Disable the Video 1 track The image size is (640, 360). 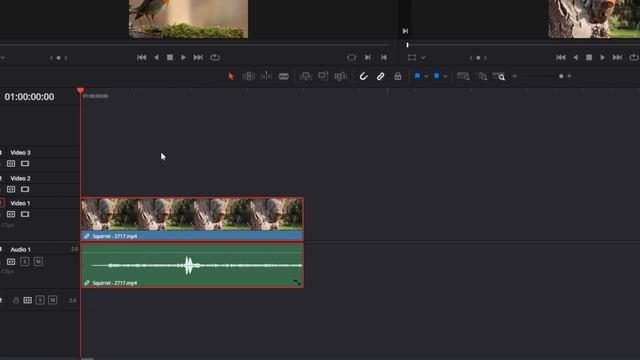[x=25, y=214]
